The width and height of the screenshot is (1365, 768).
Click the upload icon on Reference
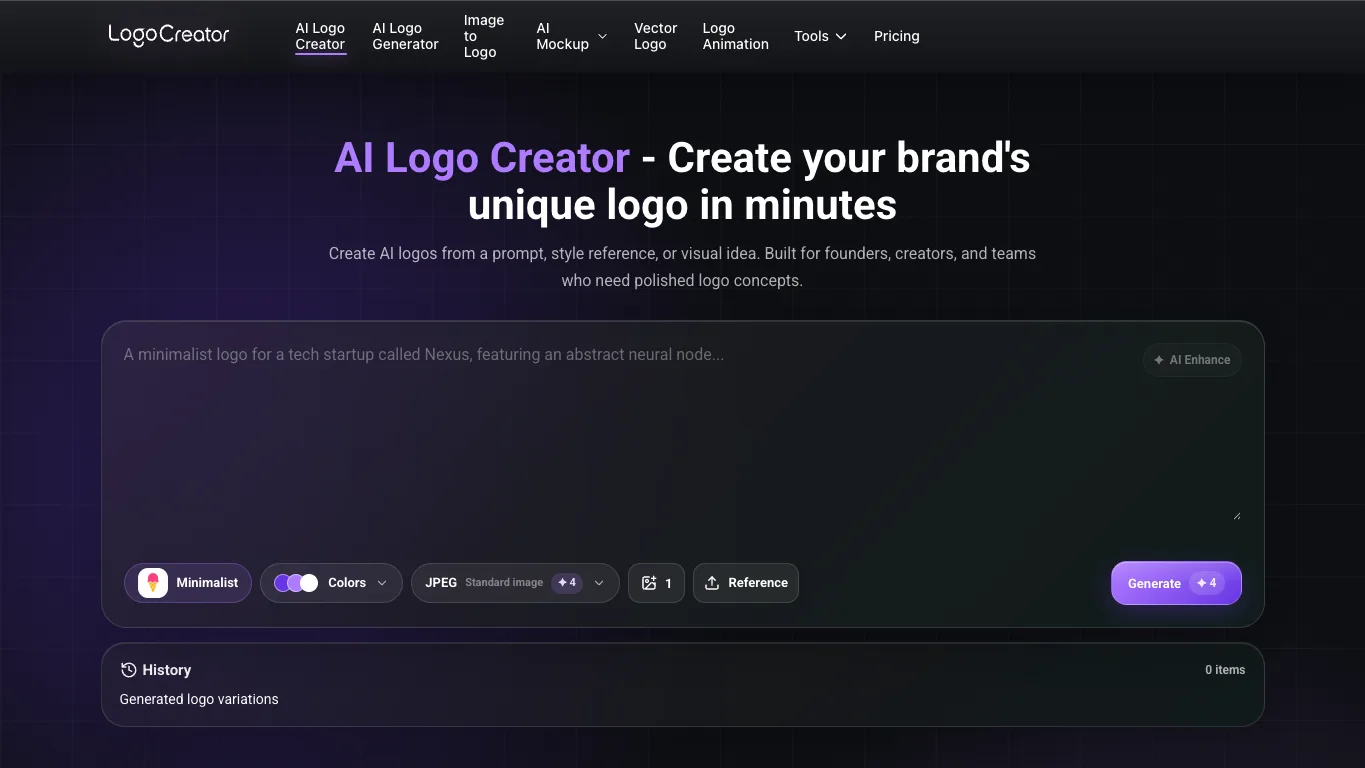712,583
